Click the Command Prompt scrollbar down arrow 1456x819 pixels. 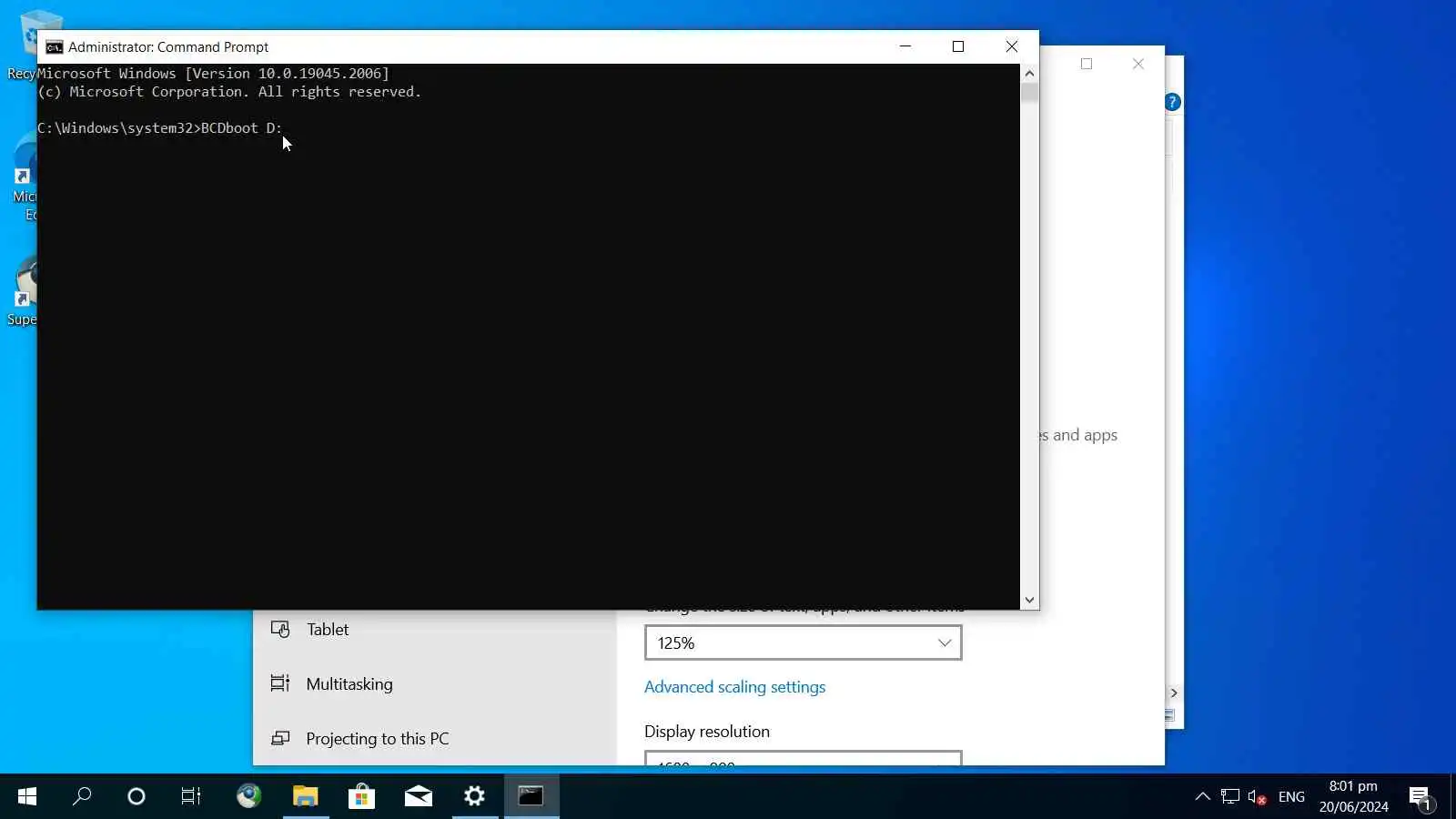click(x=1029, y=600)
